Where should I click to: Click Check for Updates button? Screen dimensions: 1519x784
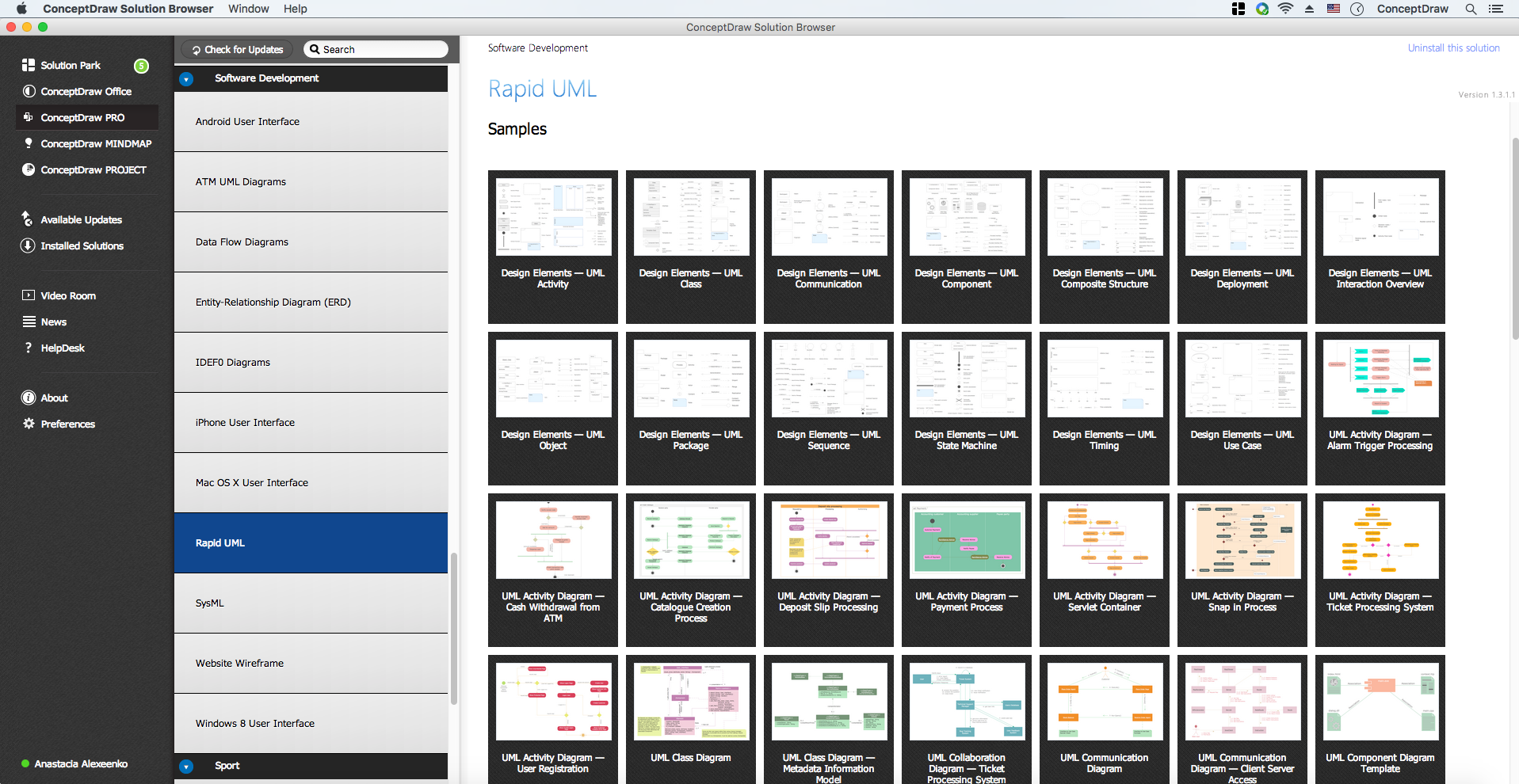pyautogui.click(x=238, y=49)
